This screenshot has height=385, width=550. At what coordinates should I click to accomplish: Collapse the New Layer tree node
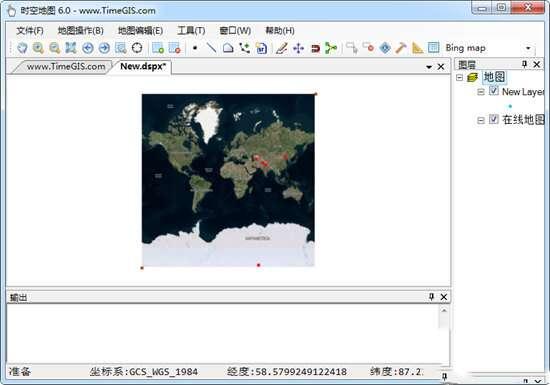pyautogui.click(x=481, y=92)
